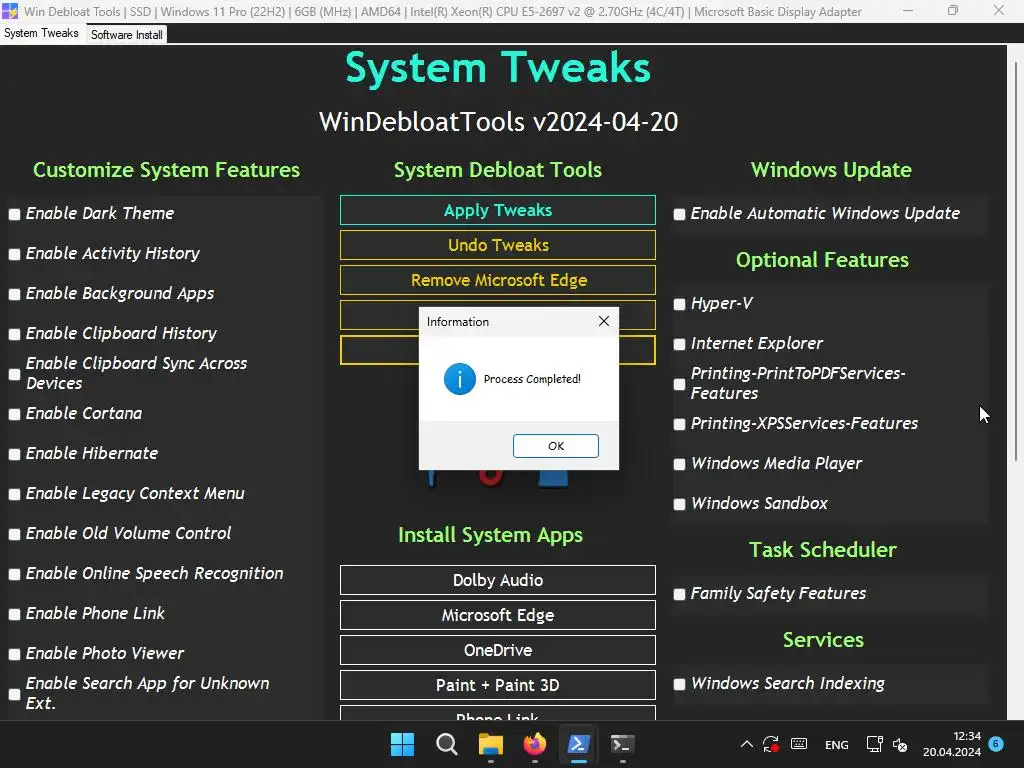Toggle Enable Clipboard History checkbox

(x=14, y=334)
